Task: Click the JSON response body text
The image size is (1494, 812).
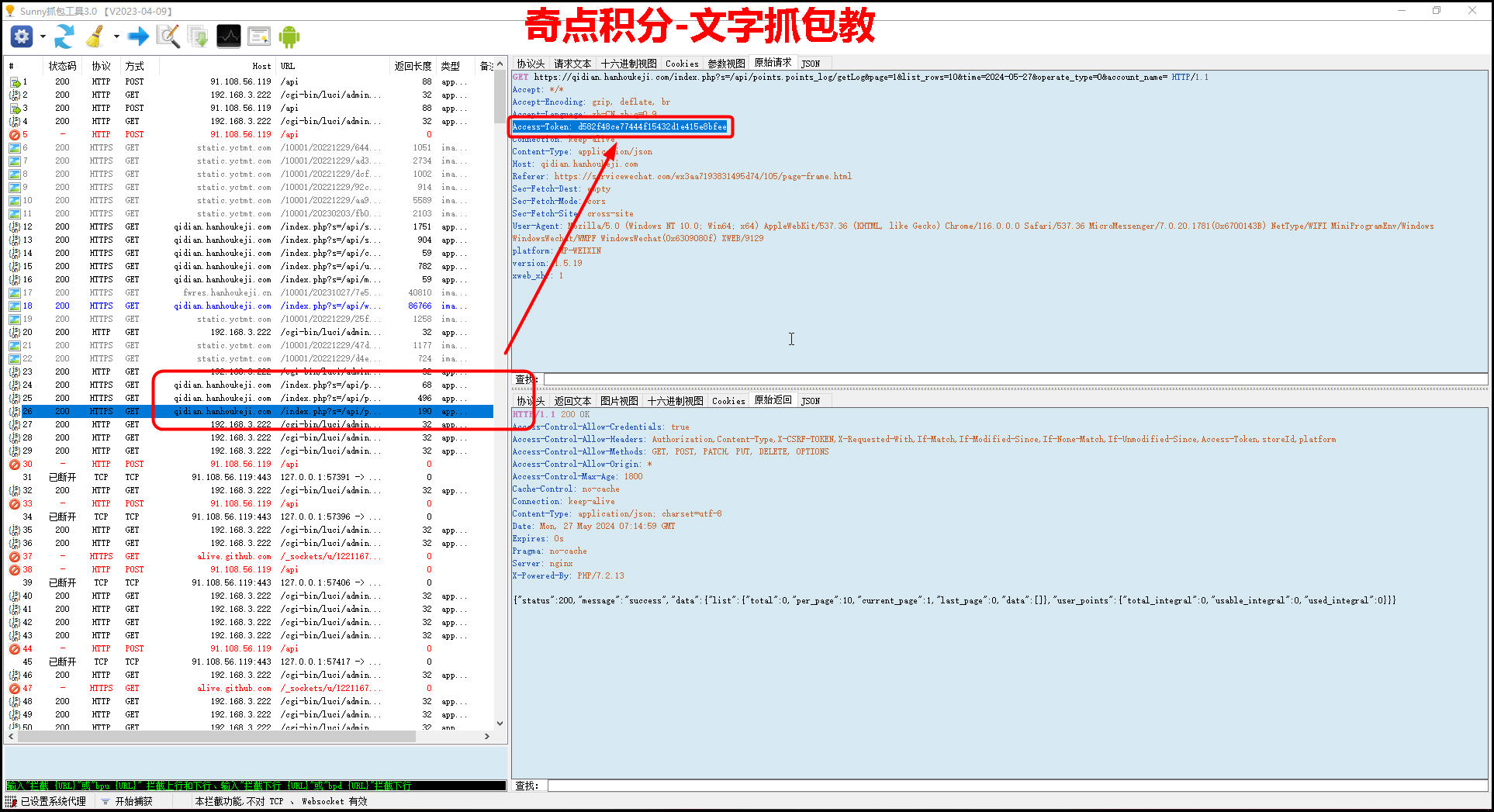Action: pyautogui.click(x=954, y=601)
